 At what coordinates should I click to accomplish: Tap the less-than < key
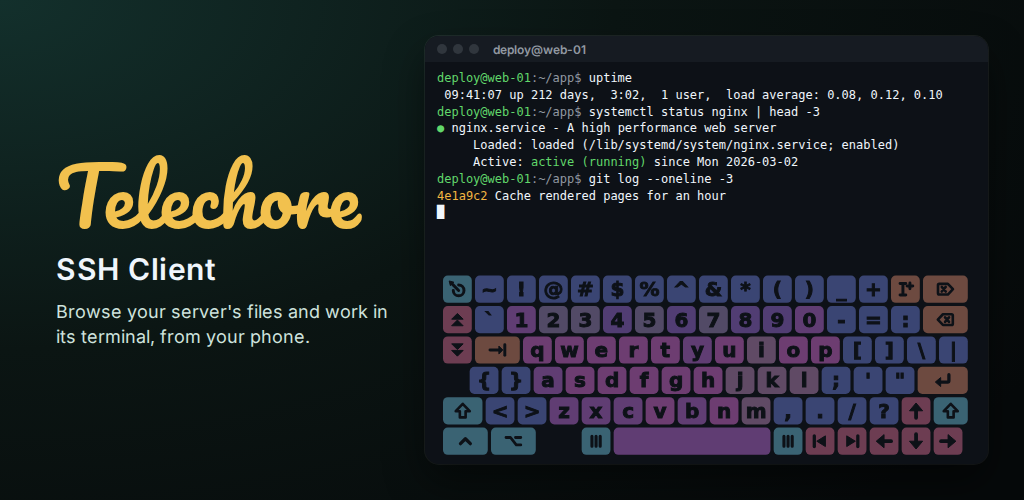(500, 411)
